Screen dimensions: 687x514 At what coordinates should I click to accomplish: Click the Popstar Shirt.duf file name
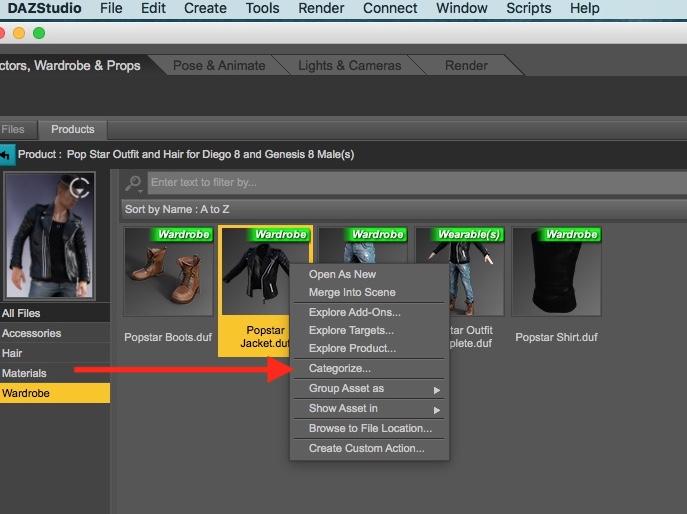point(556,337)
